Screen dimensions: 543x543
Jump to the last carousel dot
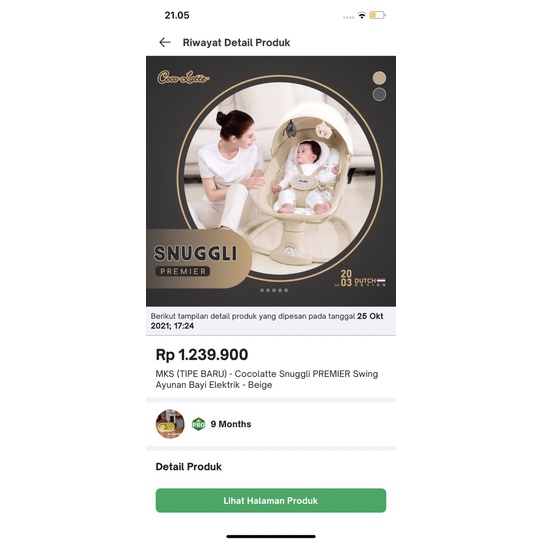pos(286,290)
